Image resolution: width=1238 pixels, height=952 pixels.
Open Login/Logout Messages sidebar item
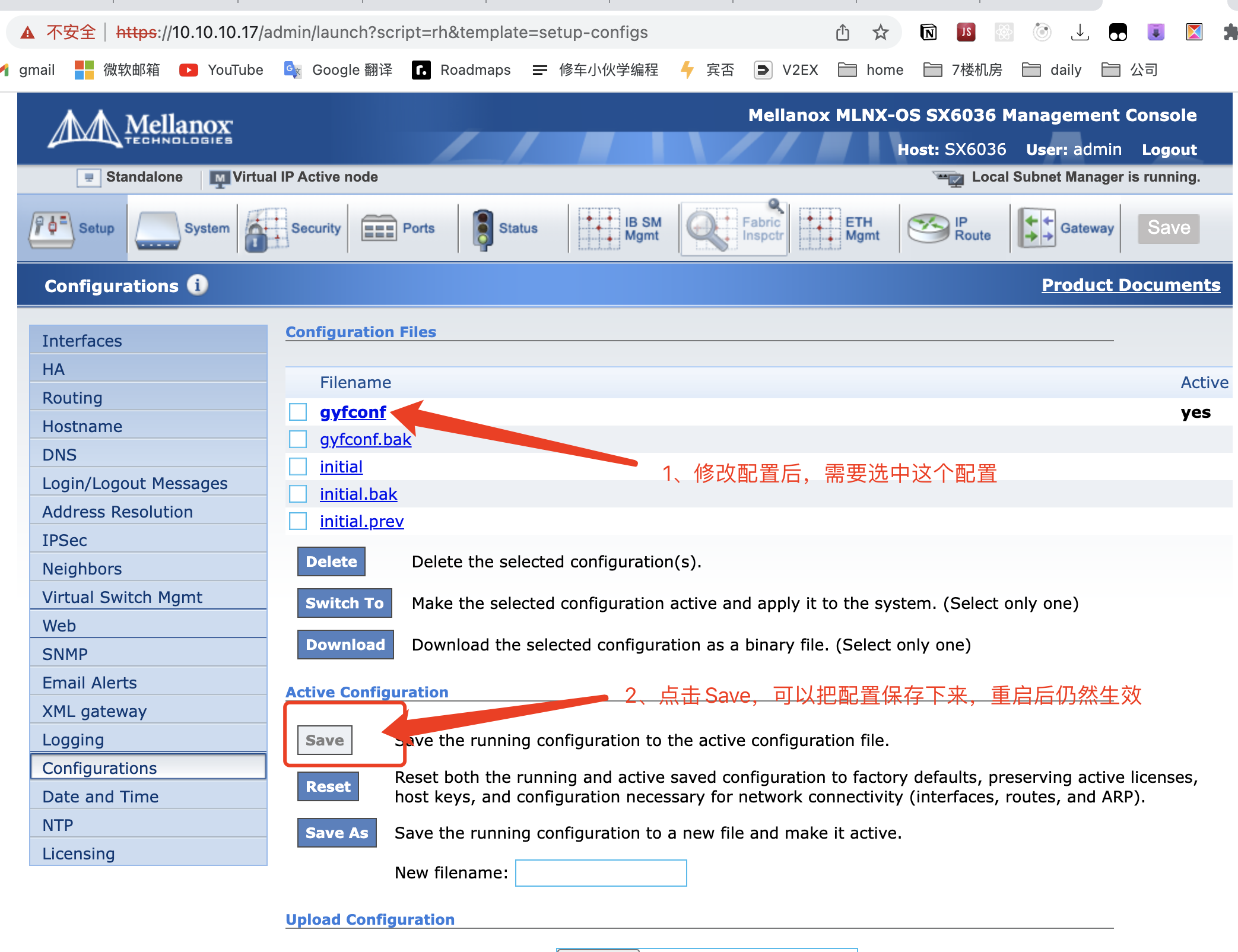click(x=148, y=483)
